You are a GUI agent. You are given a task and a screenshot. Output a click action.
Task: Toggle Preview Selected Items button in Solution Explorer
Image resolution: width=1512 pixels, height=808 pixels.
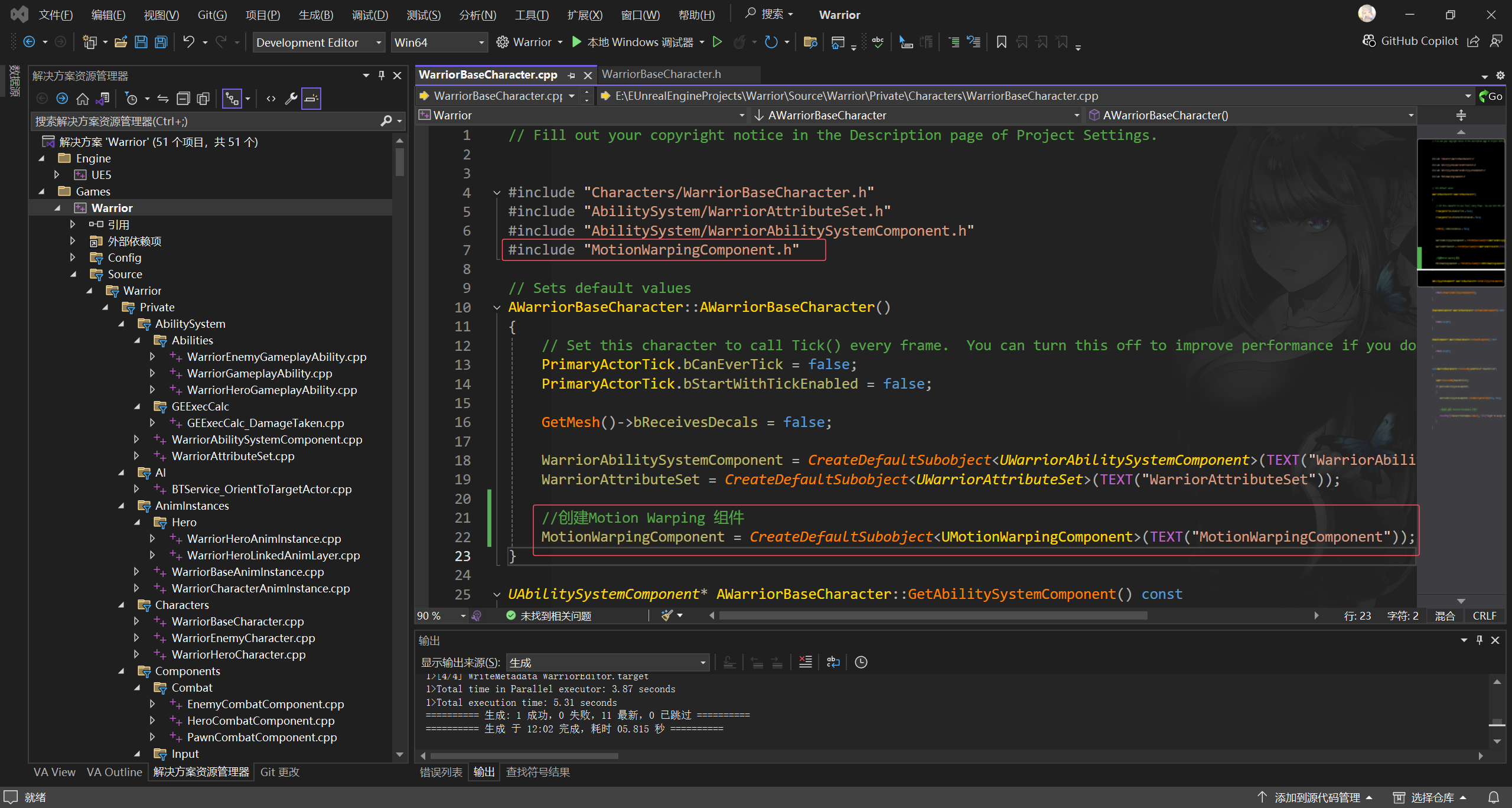coord(311,99)
